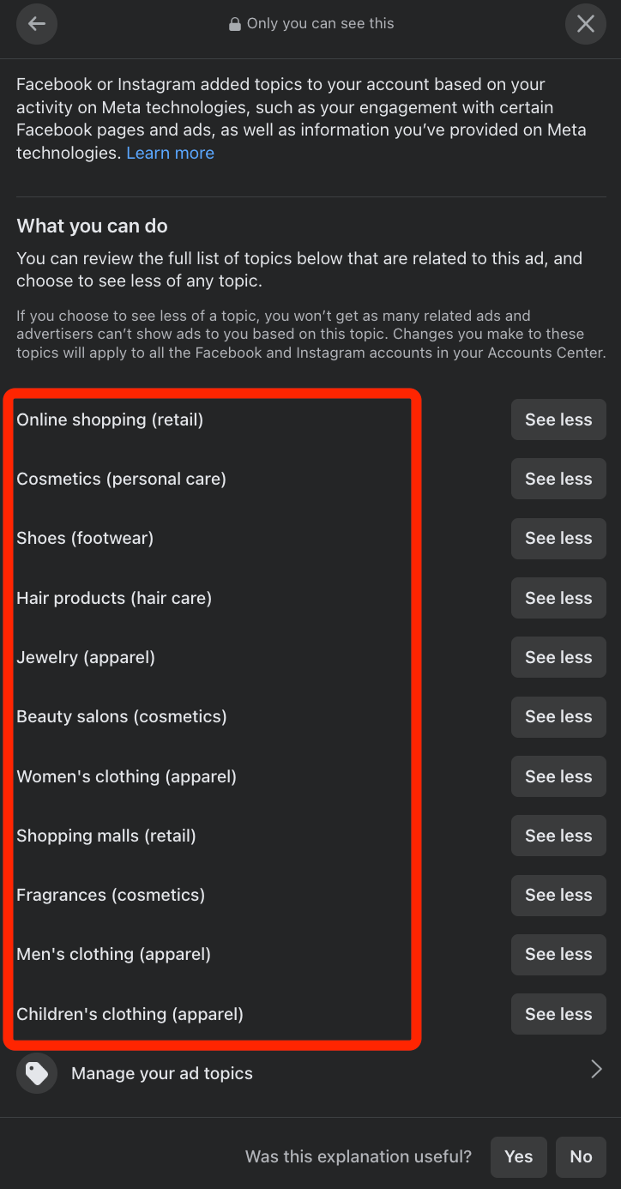Click See less for Shoes (footwear)
Screen dimensions: 622x1190
click(558, 538)
